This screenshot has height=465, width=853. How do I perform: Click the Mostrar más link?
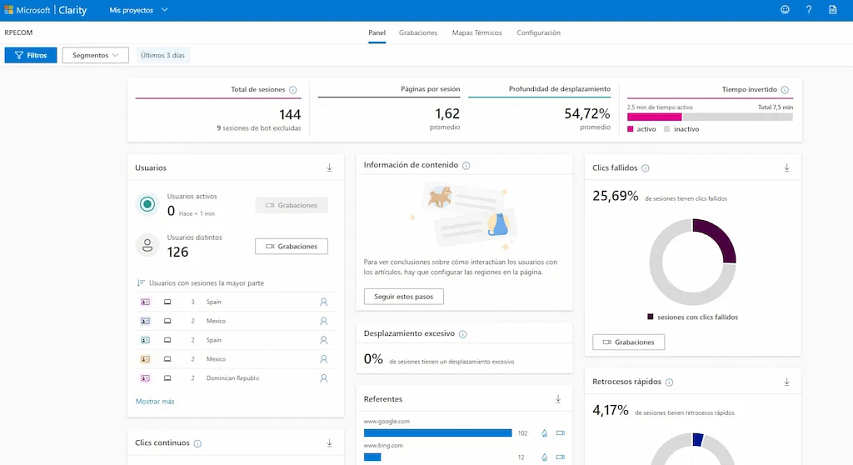pyautogui.click(x=155, y=401)
